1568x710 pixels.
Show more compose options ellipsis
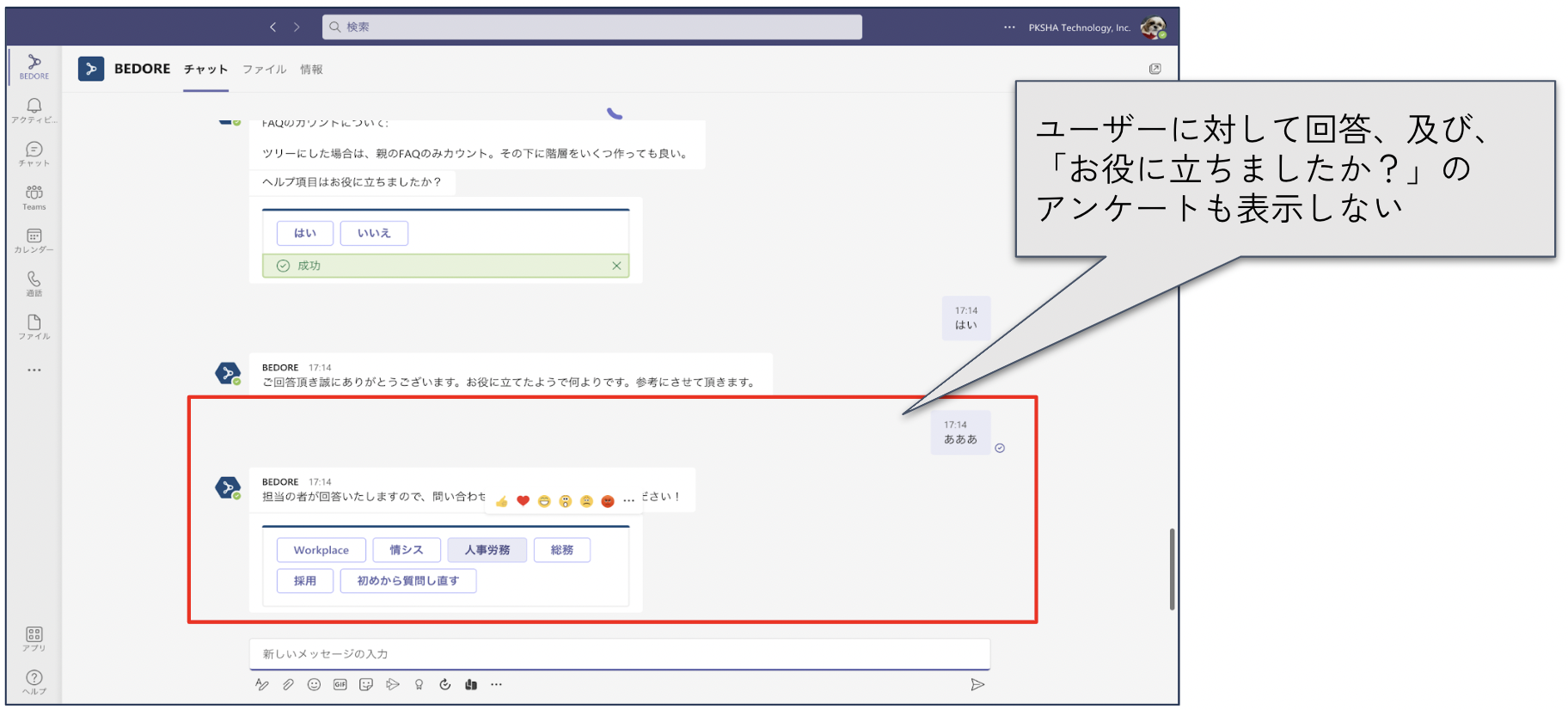(496, 685)
